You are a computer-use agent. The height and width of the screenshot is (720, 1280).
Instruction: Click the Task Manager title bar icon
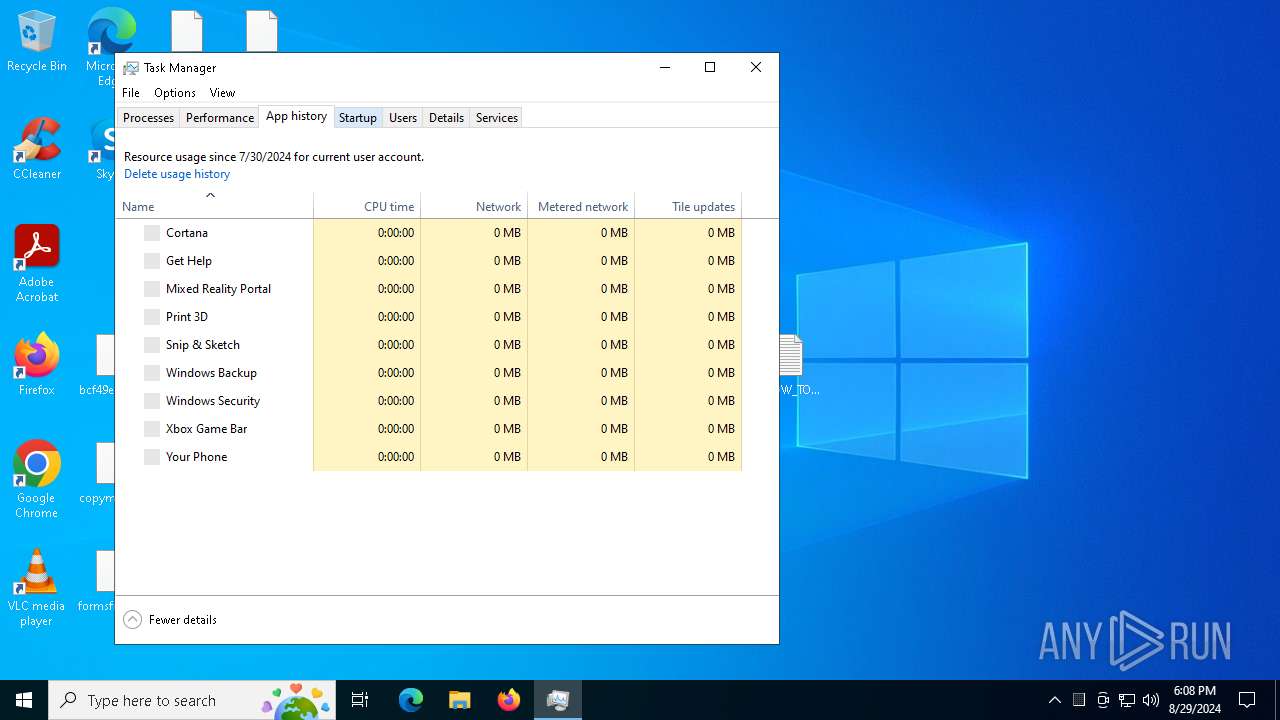point(131,68)
